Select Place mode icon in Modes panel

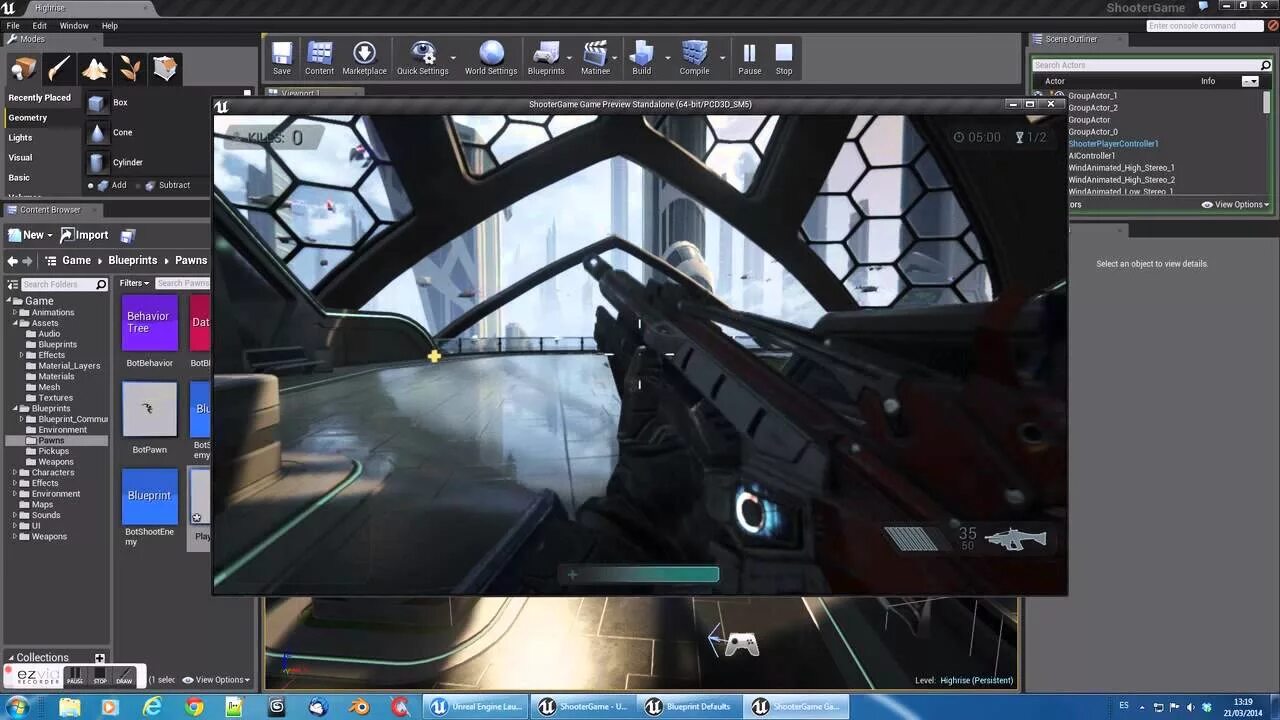point(24,68)
